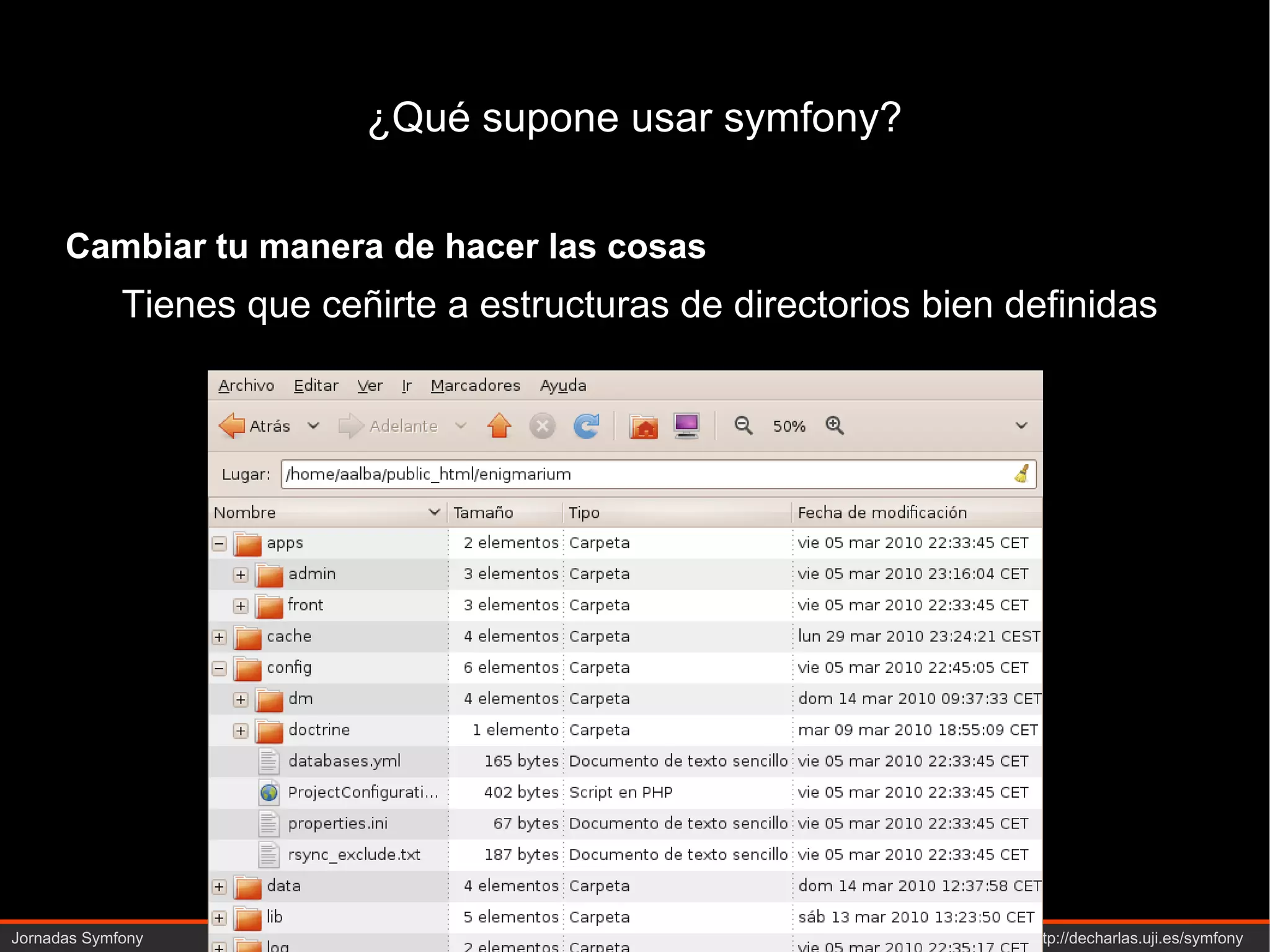This screenshot has width=1270, height=952.
Task: Expand the doctrine folder
Action: click(241, 731)
